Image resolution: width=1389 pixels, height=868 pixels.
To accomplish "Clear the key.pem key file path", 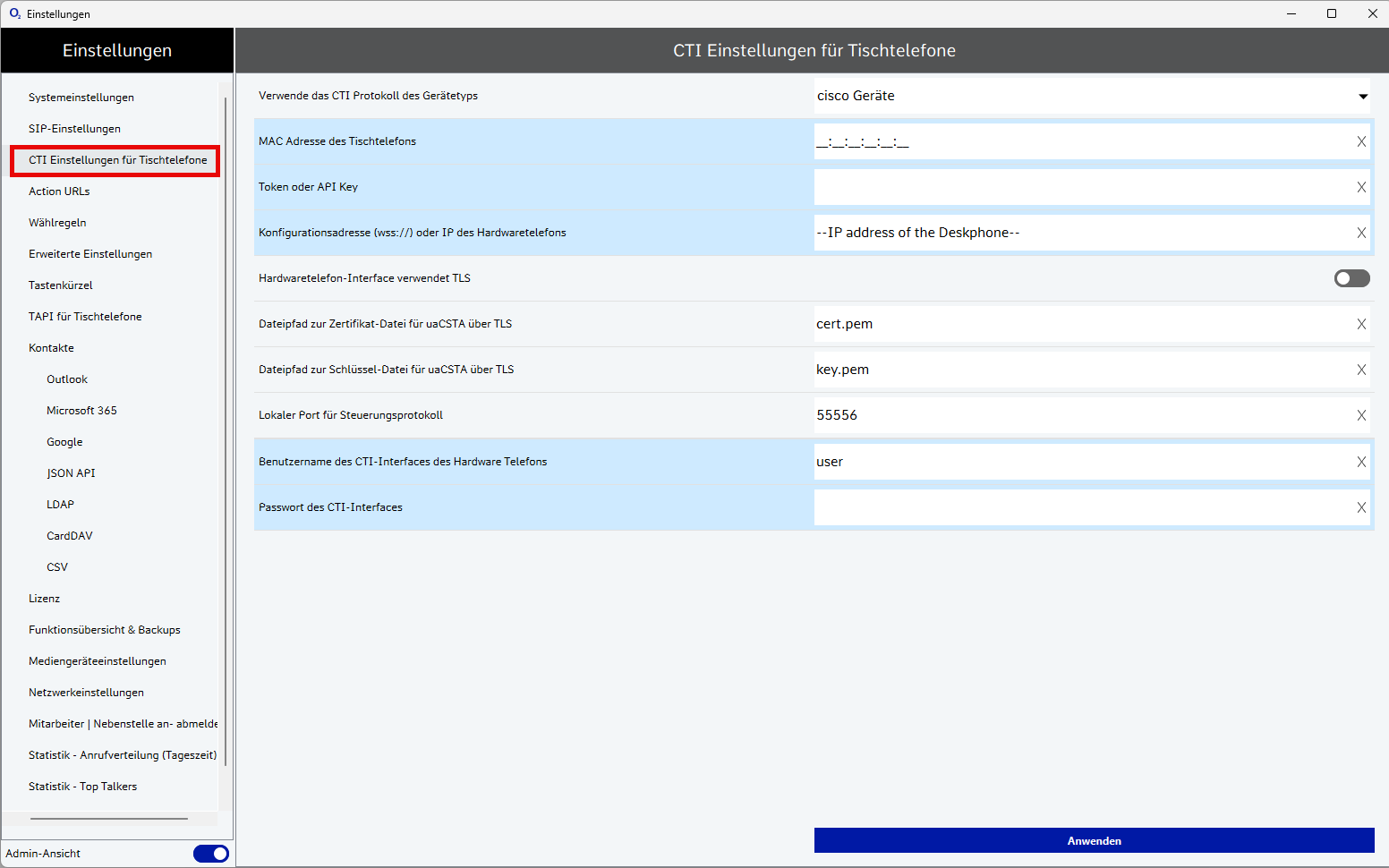I will tap(1360, 370).
